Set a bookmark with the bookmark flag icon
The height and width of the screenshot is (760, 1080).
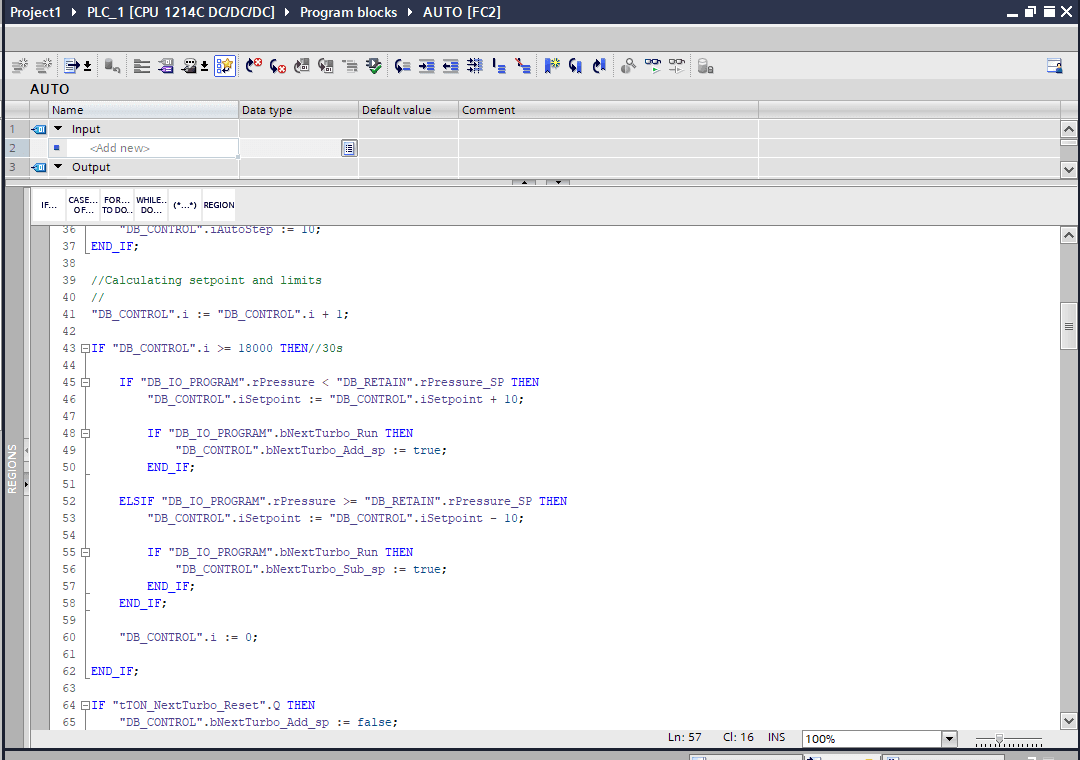(551, 65)
